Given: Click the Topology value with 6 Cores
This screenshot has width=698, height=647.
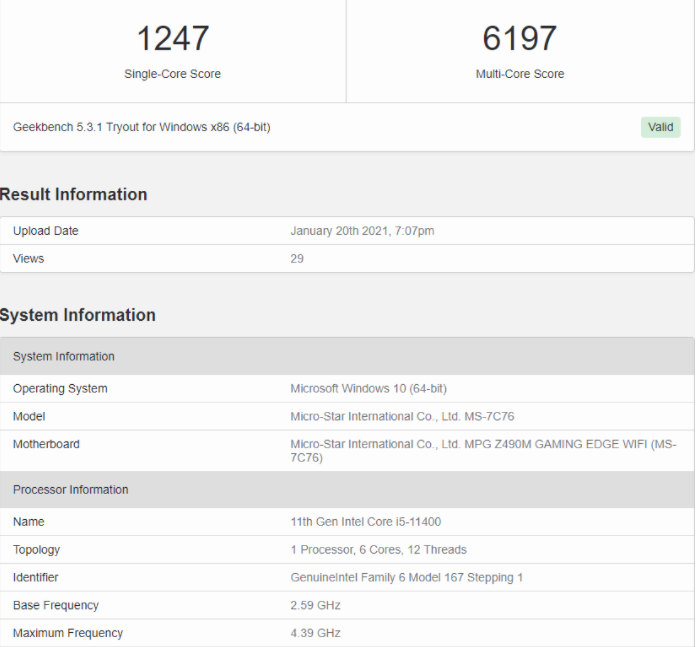Looking at the screenshot, I should tap(378, 550).
